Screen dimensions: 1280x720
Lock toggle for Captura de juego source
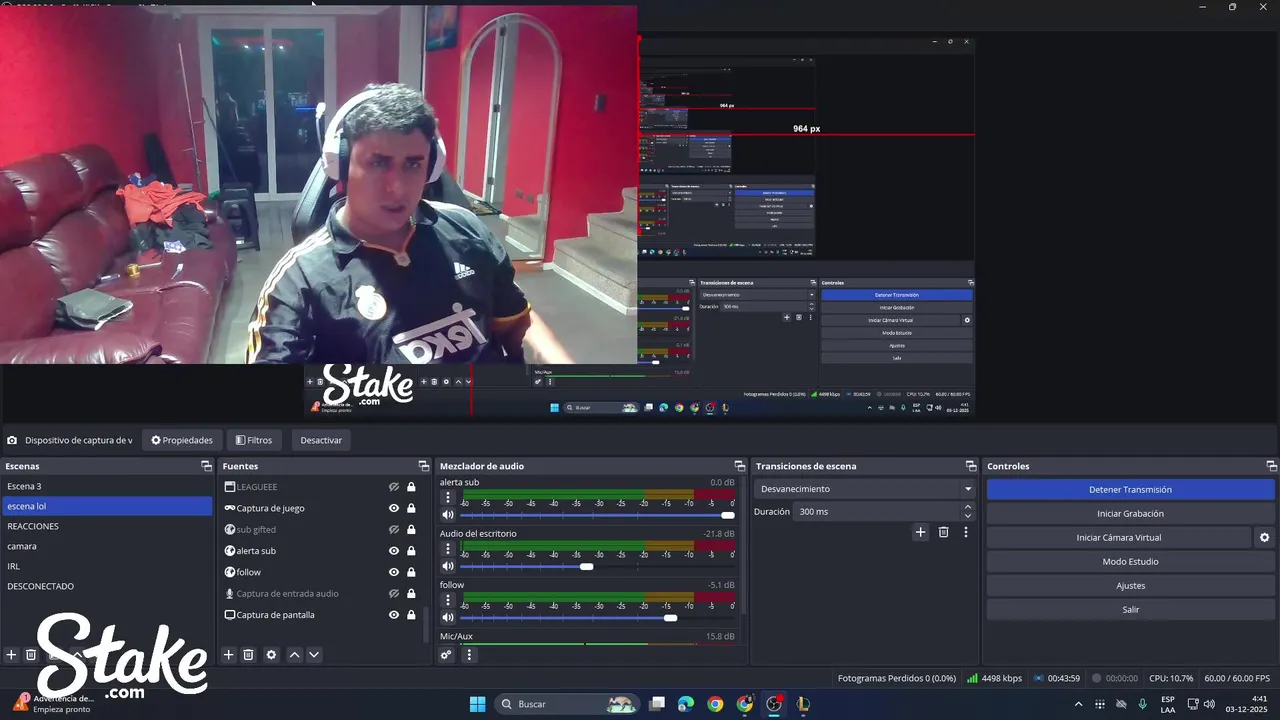click(x=411, y=508)
